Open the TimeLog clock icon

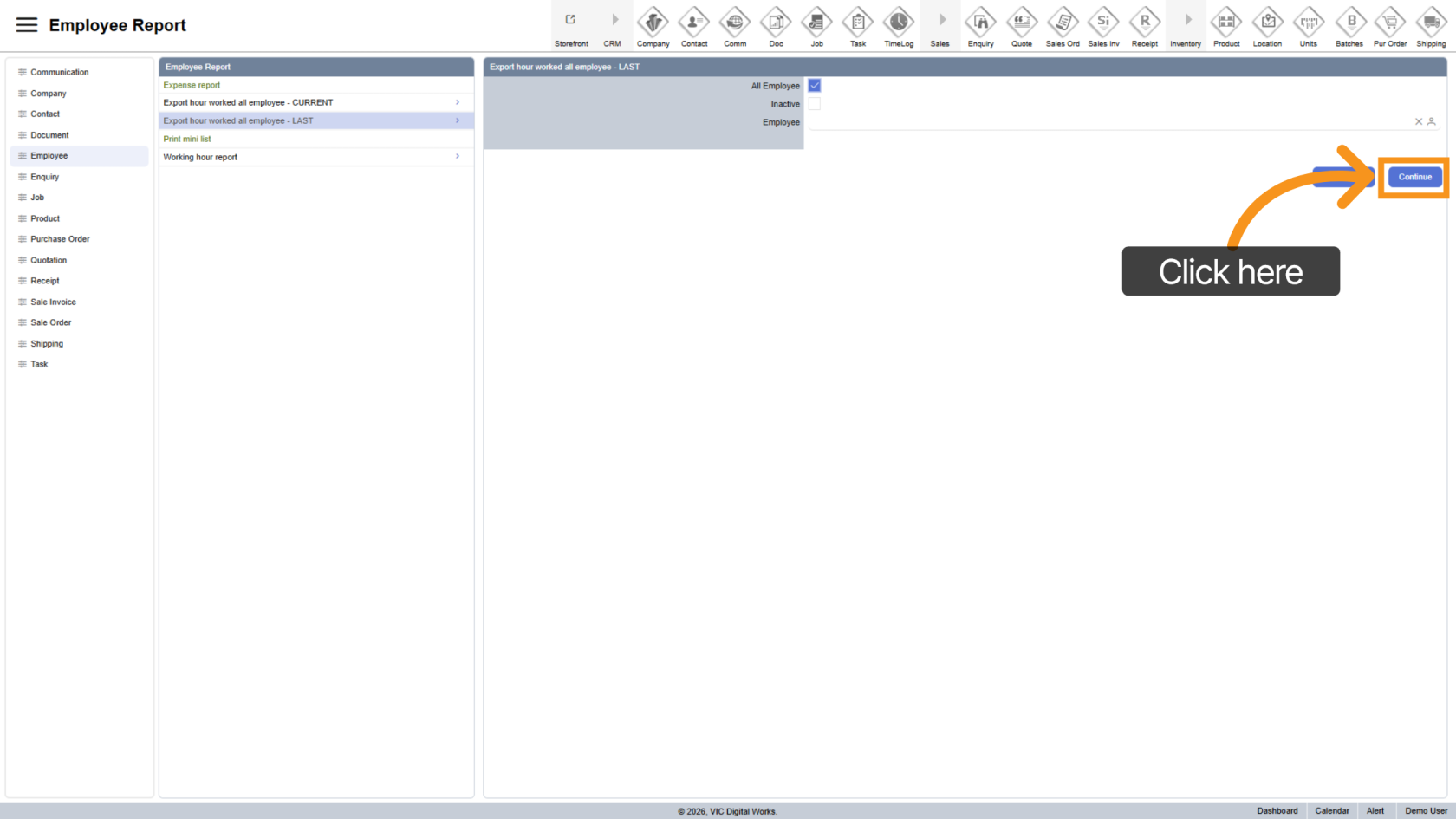(898, 22)
